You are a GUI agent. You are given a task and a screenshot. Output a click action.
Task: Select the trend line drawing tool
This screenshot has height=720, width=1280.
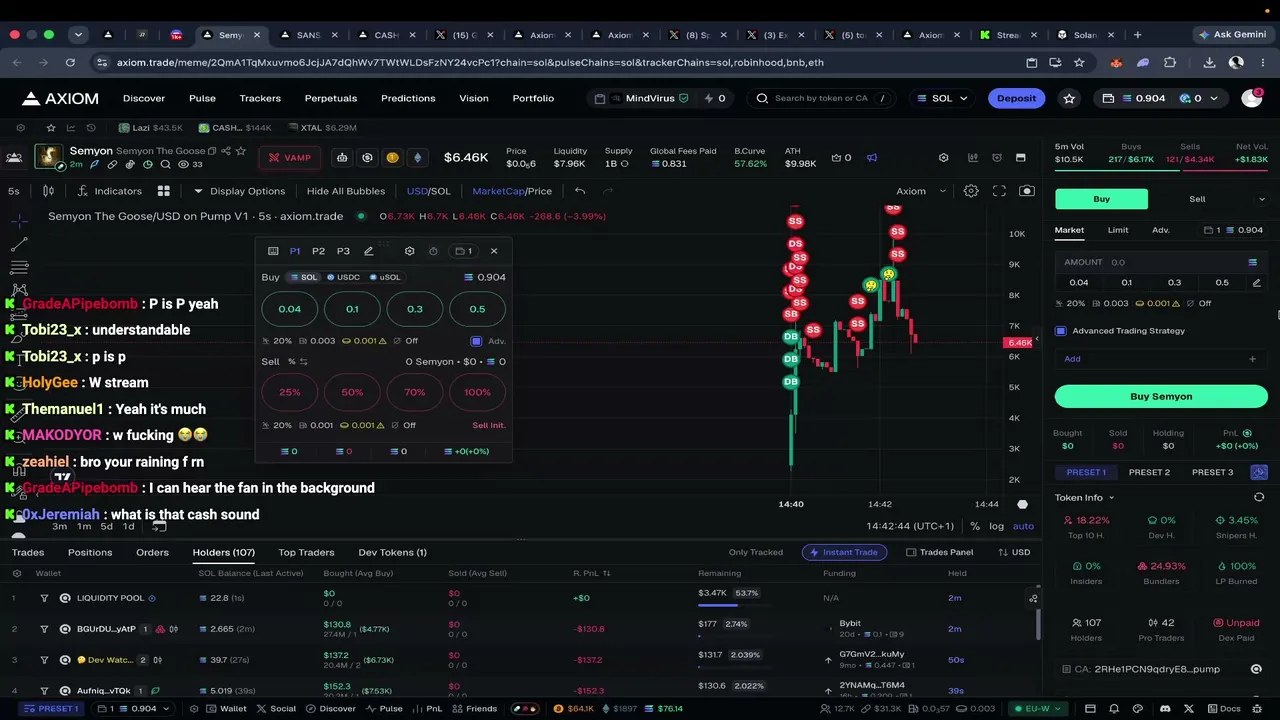click(x=19, y=244)
